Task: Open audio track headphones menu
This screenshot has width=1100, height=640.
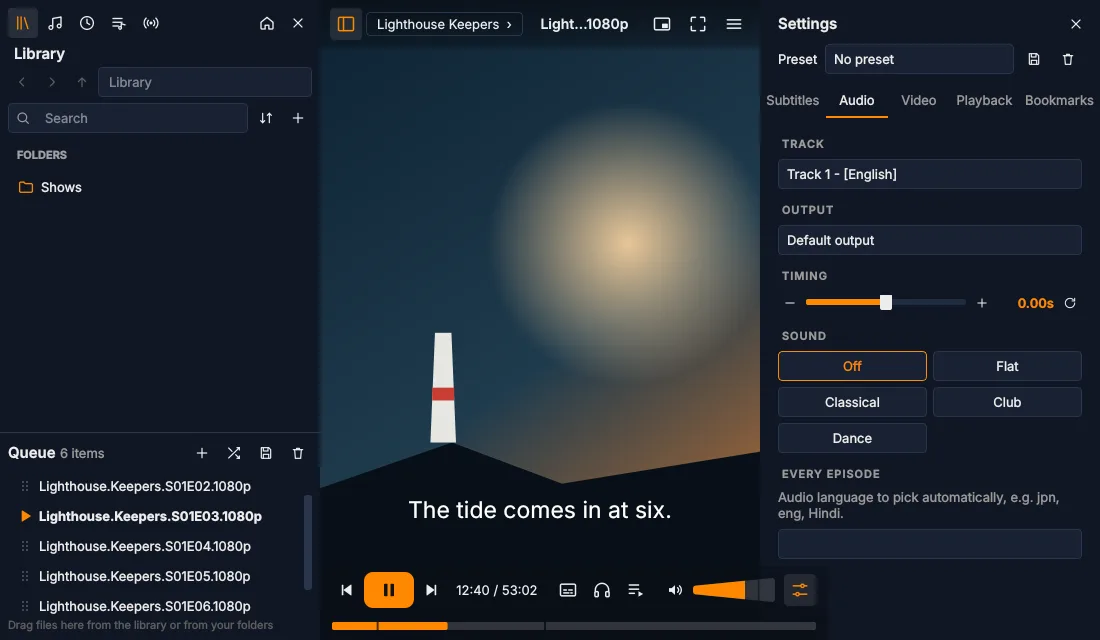Action: [x=602, y=590]
